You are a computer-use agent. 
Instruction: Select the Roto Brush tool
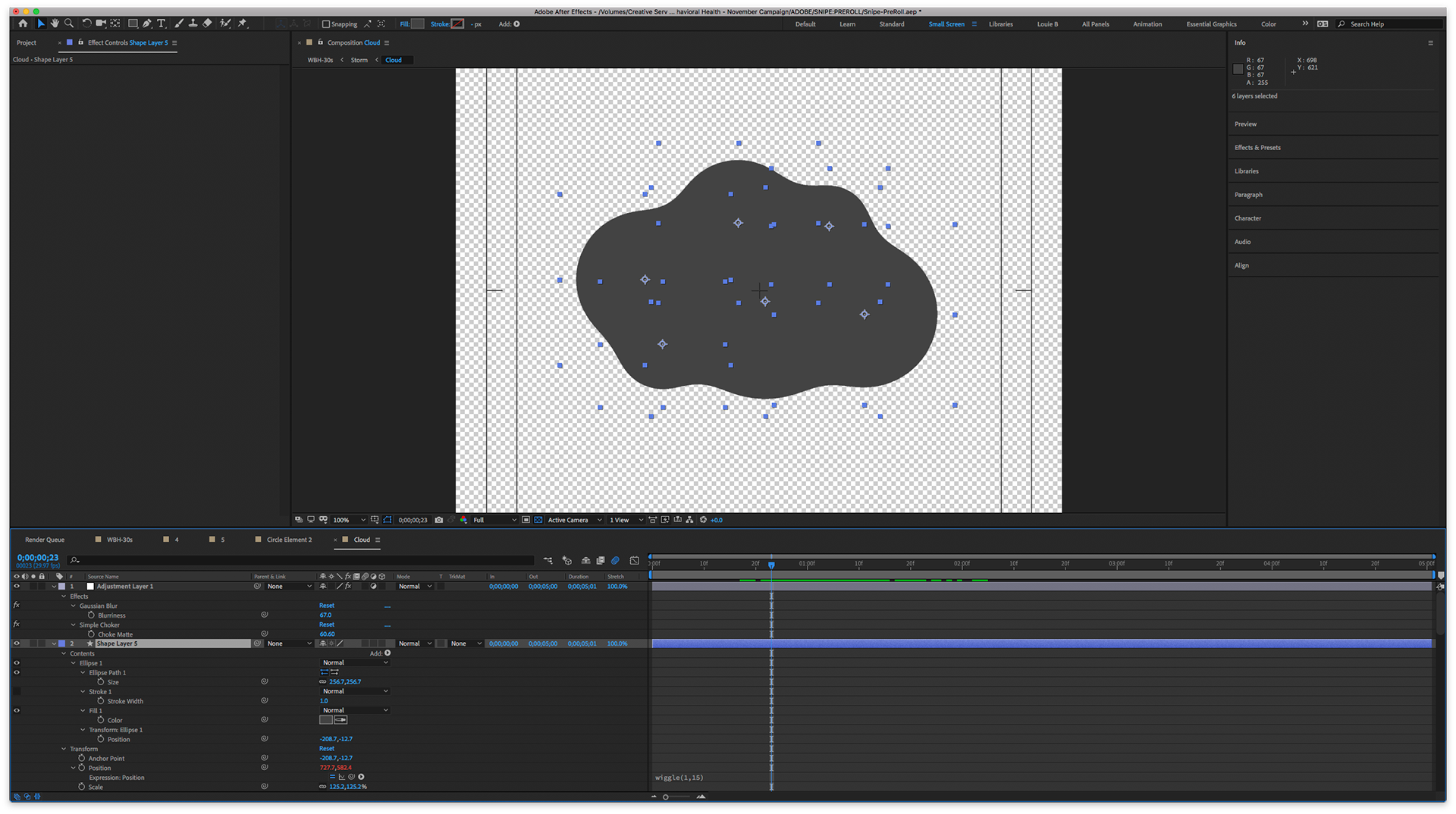pyautogui.click(x=225, y=23)
